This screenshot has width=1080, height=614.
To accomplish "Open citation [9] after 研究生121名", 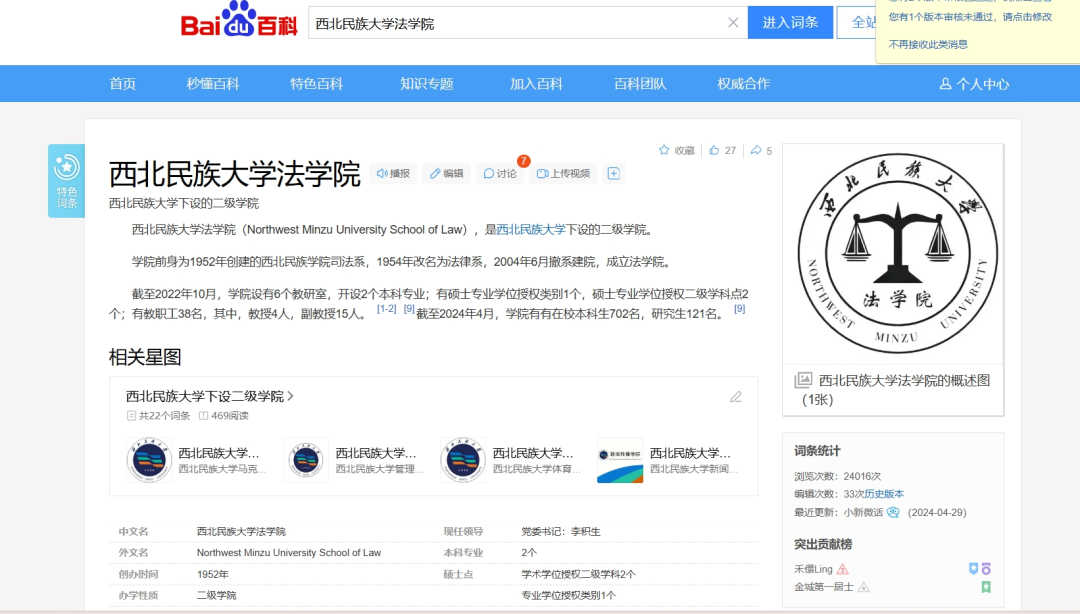I will 739,309.
